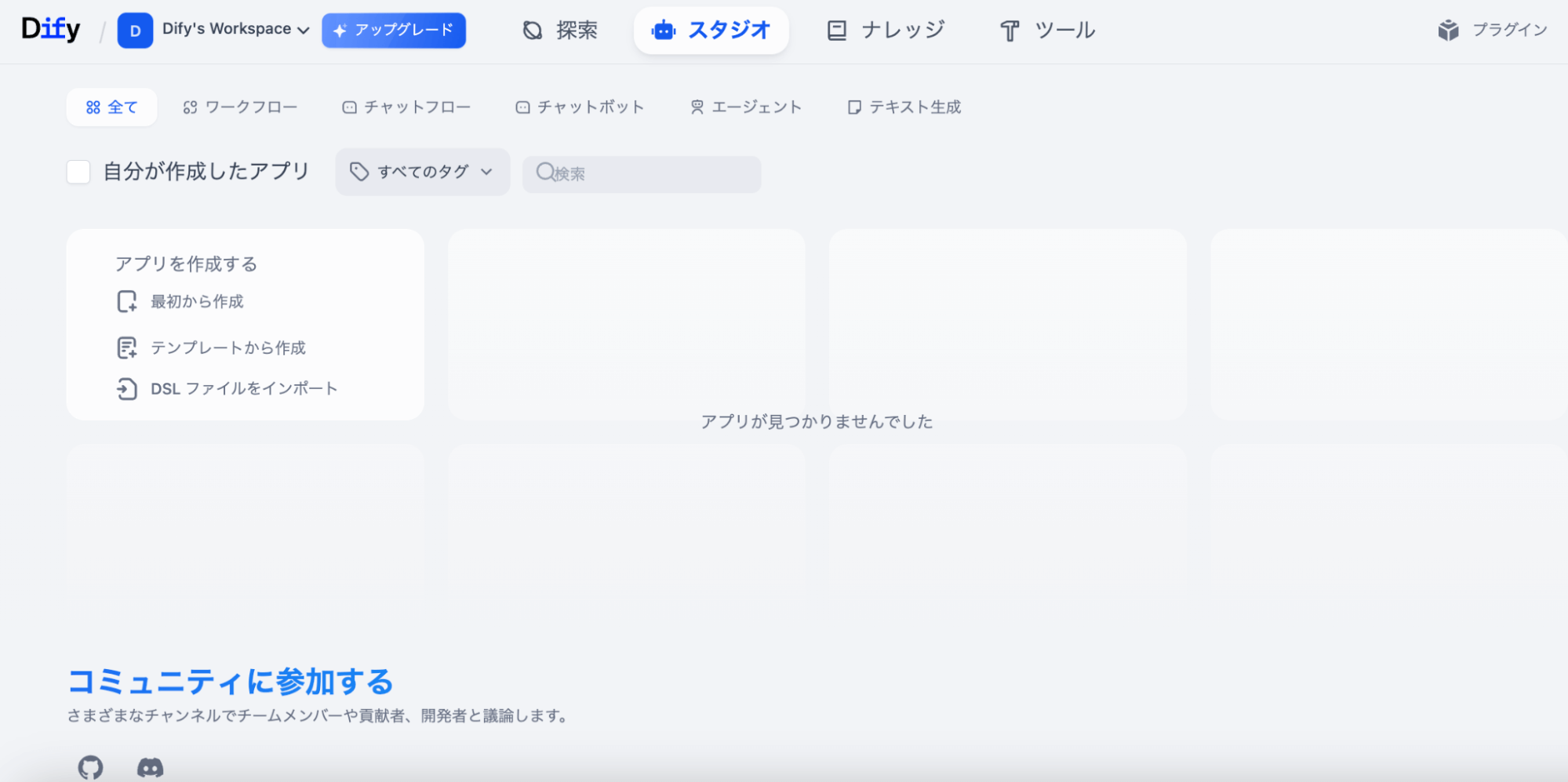
Task: Tick the 自分が作成したアプリ checkbox
Action: pyautogui.click(x=78, y=172)
